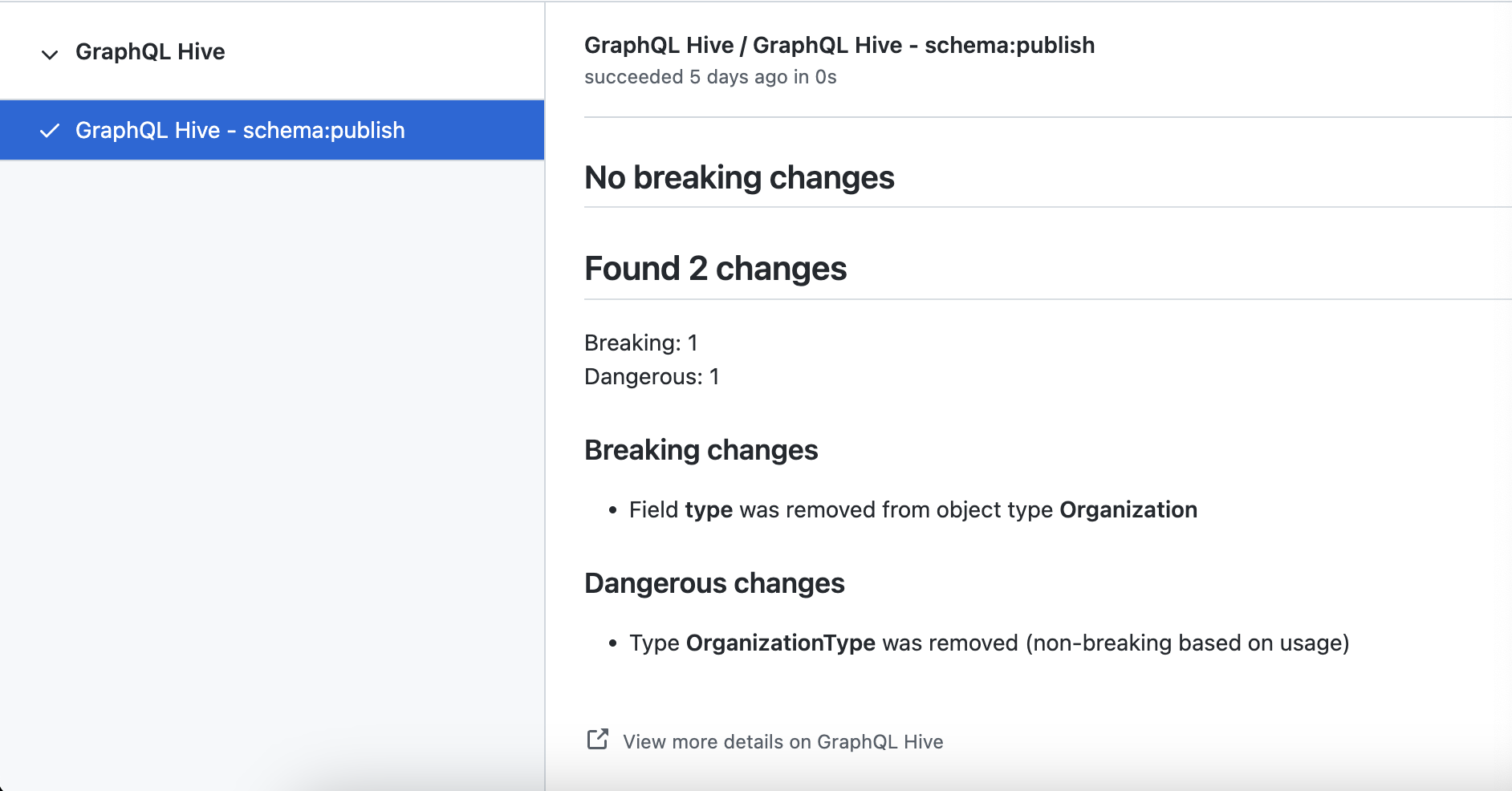Collapse the GraphQL Hive group chevron

(x=50, y=55)
